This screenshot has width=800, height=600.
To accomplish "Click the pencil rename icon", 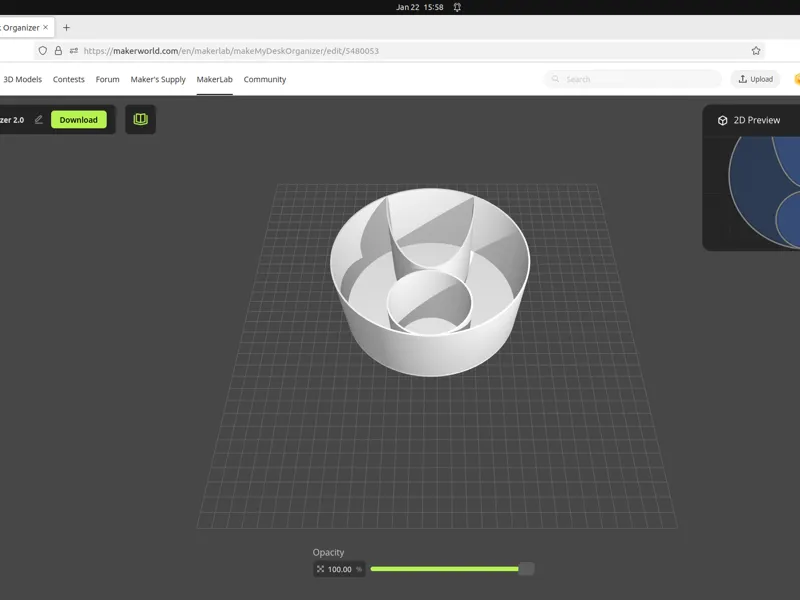I will coord(39,119).
